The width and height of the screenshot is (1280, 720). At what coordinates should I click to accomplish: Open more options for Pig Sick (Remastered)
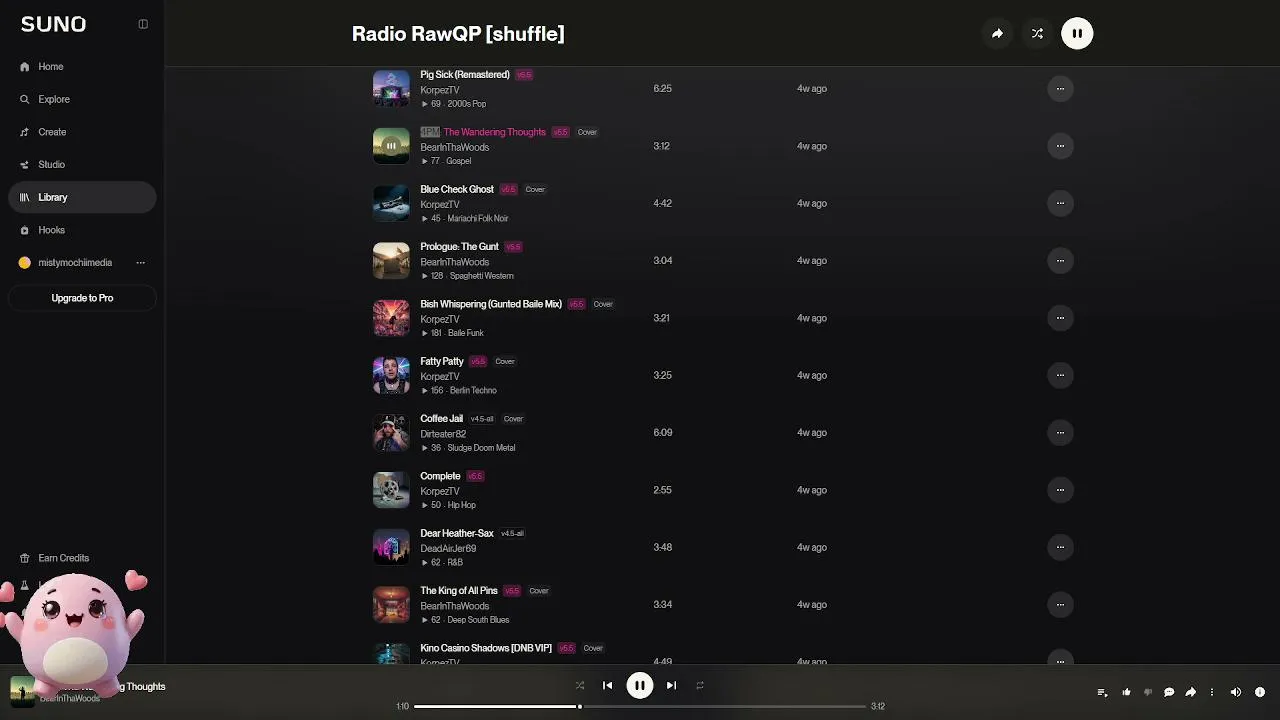(1060, 88)
